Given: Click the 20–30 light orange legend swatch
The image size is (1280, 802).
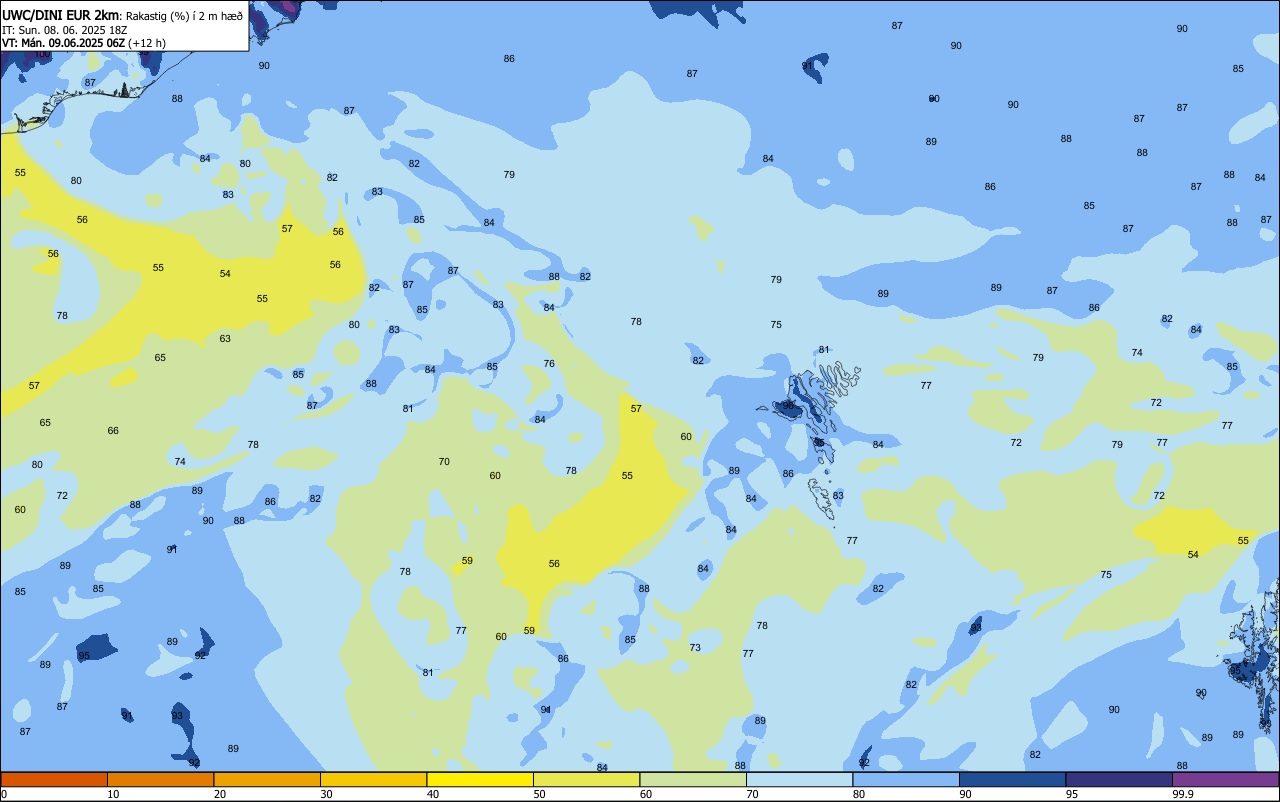Looking at the screenshot, I should [x=267, y=779].
